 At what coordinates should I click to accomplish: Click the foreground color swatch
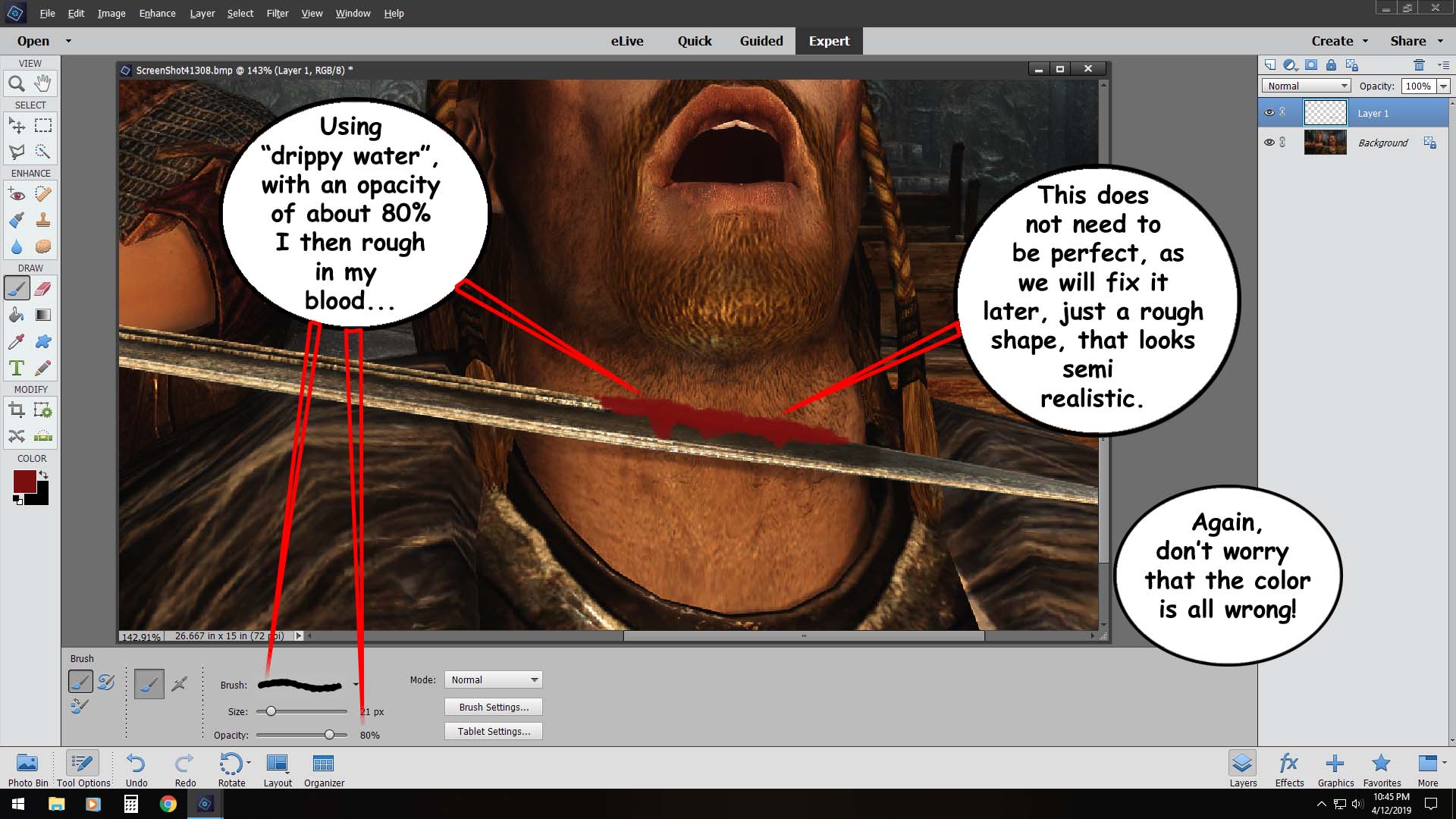(x=24, y=481)
